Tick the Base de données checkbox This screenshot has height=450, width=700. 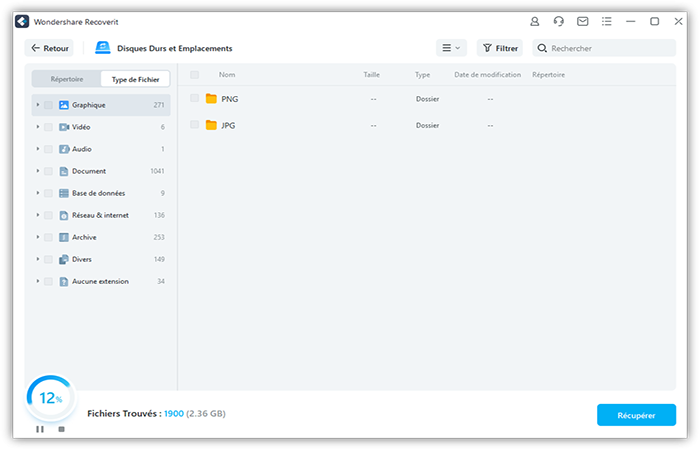(48, 193)
